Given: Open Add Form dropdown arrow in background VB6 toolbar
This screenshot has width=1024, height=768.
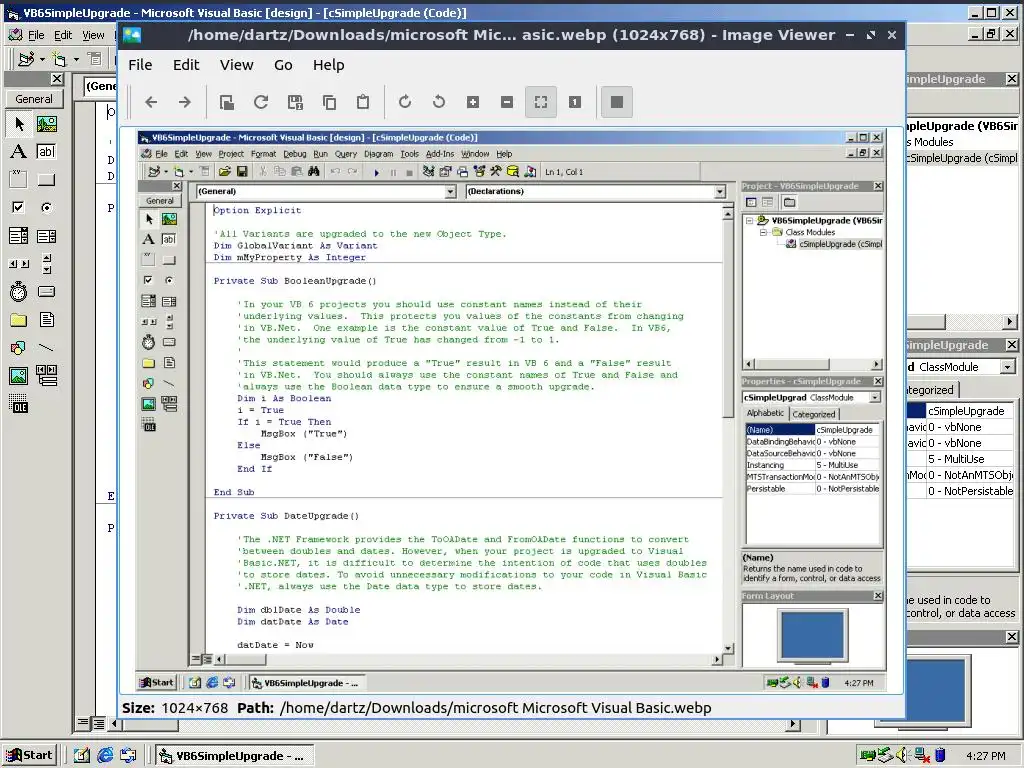Looking at the screenshot, I should 76,59.
